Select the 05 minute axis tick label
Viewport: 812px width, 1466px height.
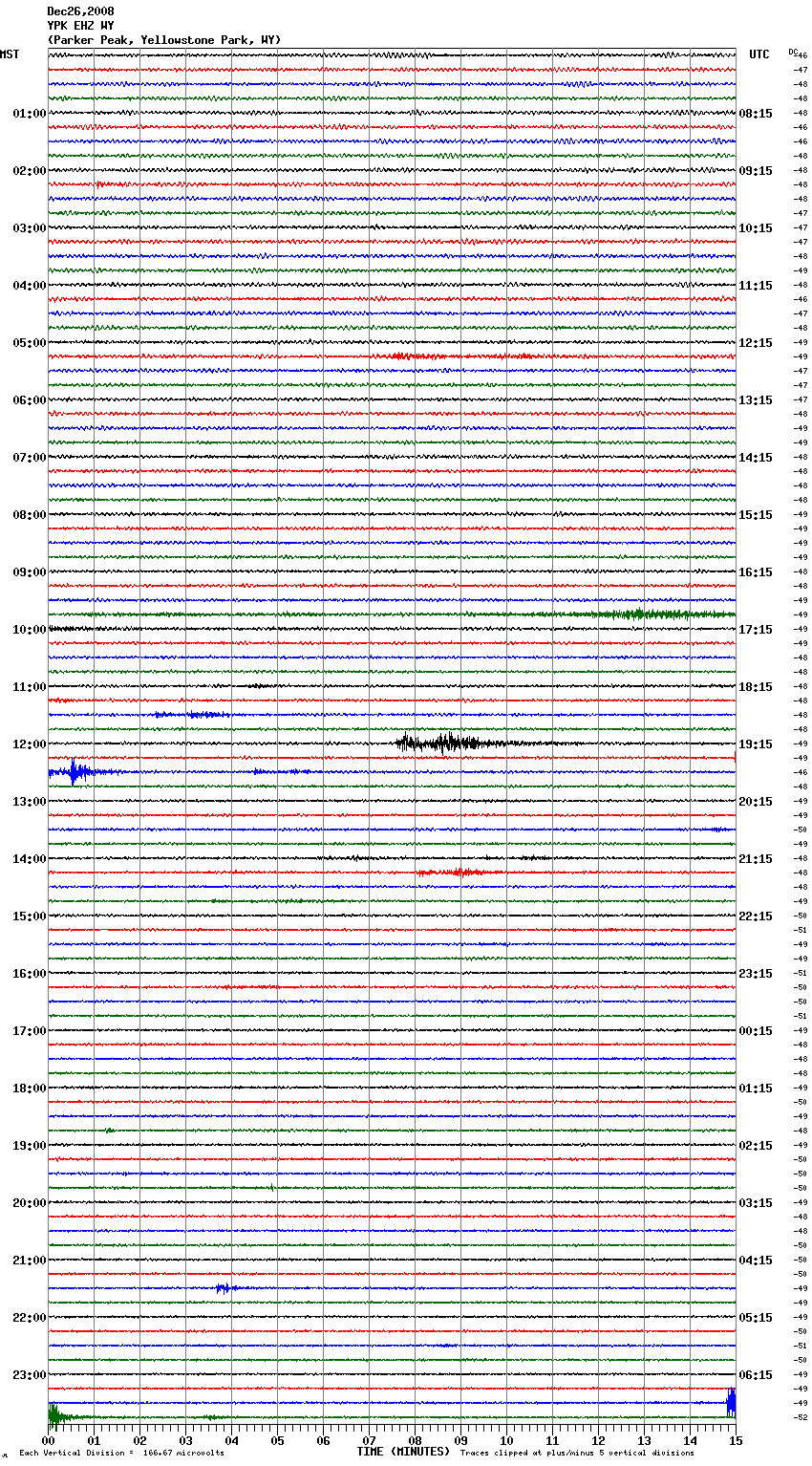pyautogui.click(x=277, y=1440)
